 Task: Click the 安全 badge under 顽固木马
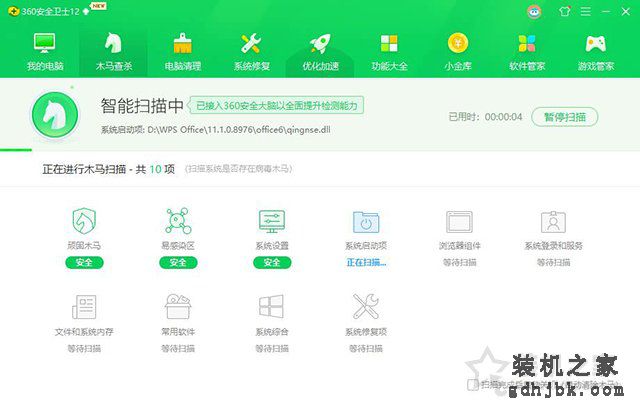(x=84, y=263)
